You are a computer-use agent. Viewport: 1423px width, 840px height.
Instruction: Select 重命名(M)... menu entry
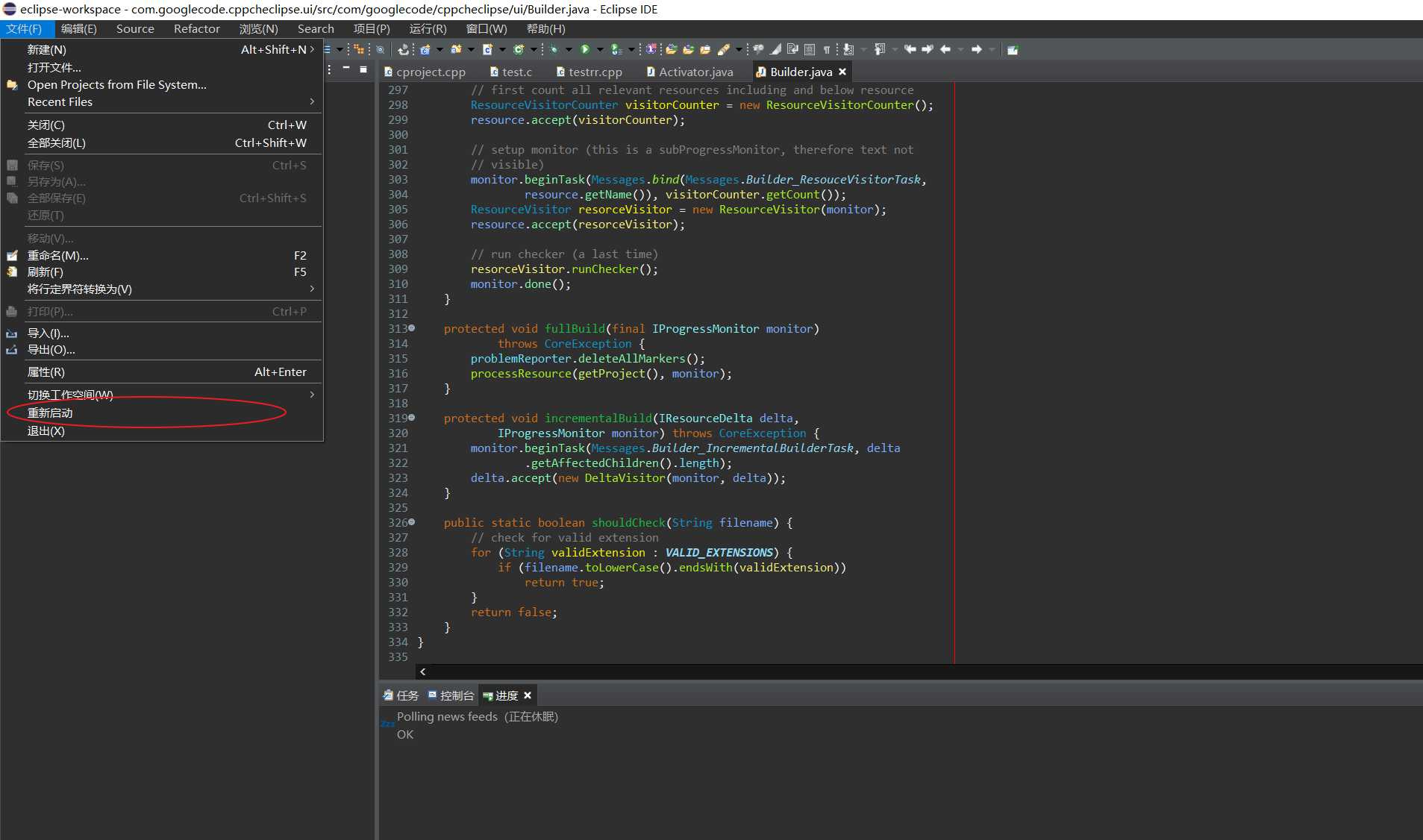(162, 255)
